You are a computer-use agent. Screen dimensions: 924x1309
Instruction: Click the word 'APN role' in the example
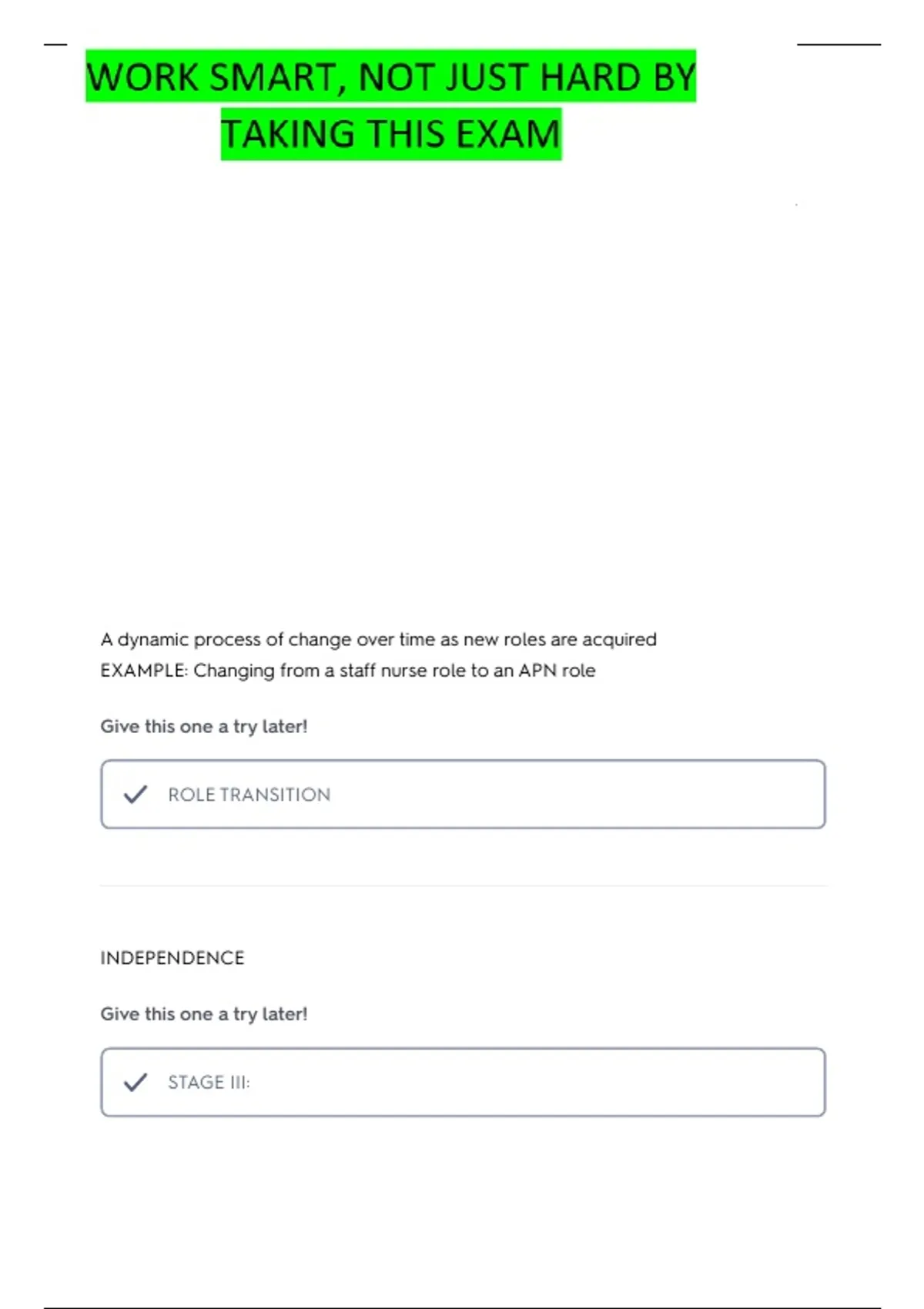click(x=557, y=671)
